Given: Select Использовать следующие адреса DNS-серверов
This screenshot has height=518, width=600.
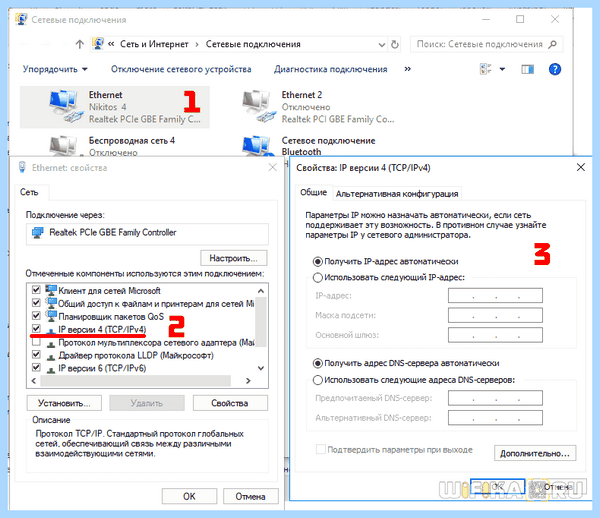Looking at the screenshot, I should [318, 380].
